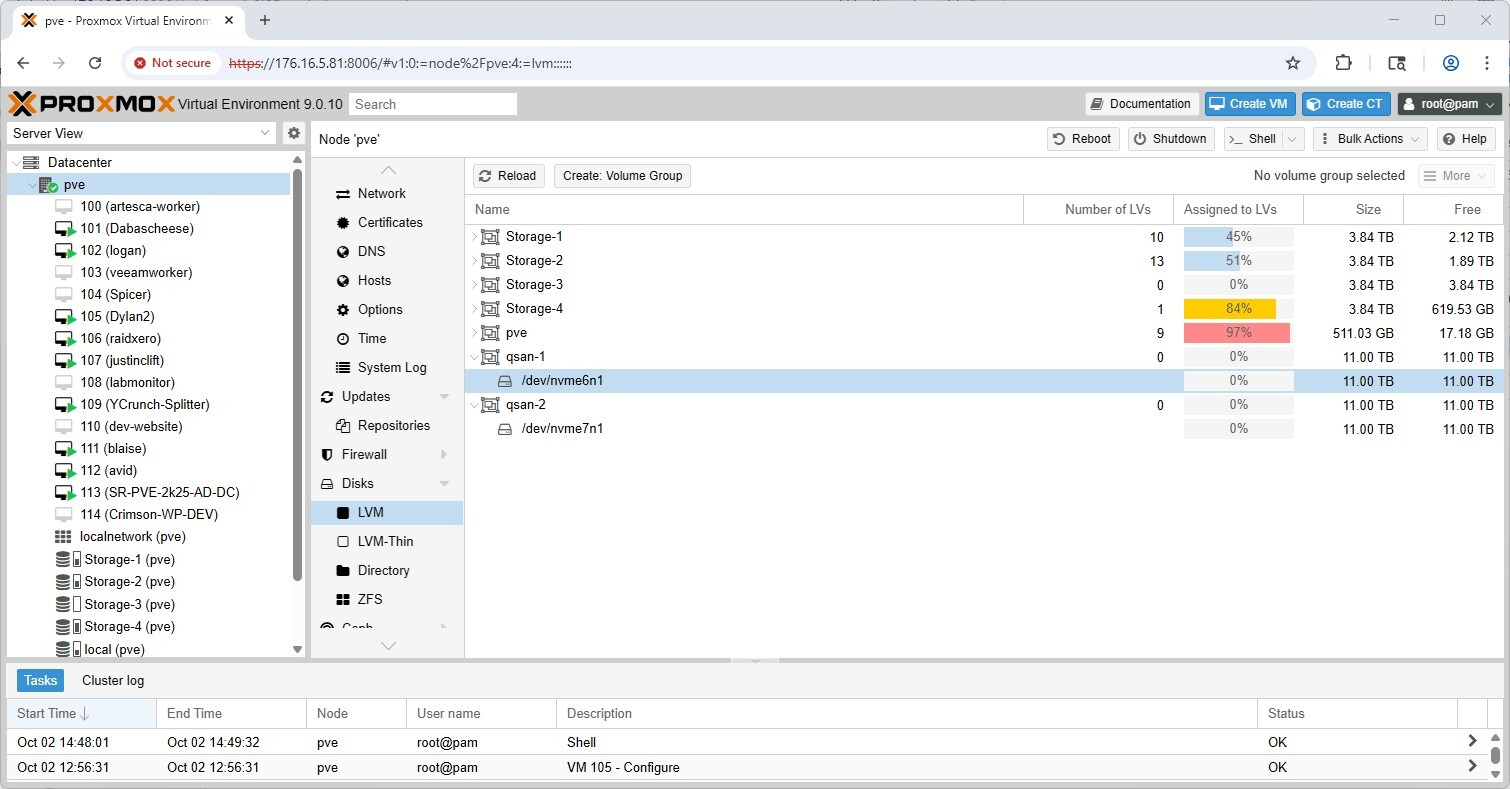Open the ZFS disks section

369,599
